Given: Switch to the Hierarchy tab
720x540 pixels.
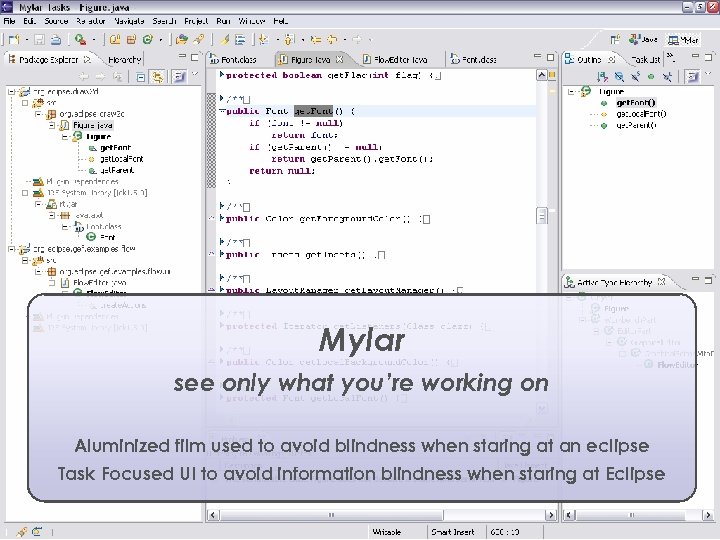Looking at the screenshot, I should pos(124,60).
